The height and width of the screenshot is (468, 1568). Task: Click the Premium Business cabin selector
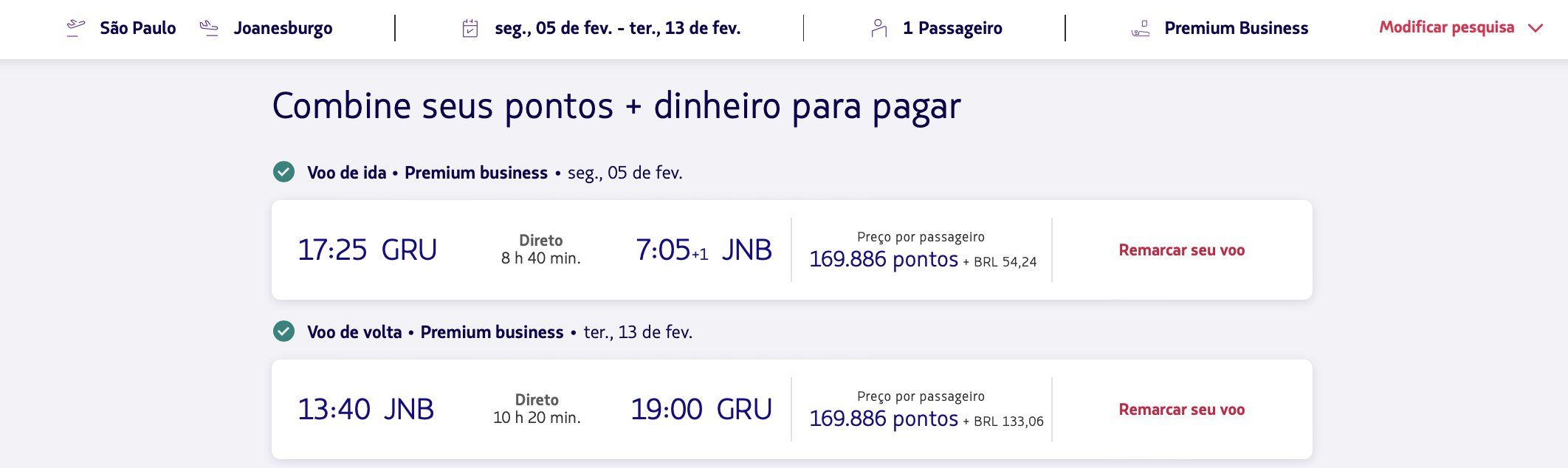coord(1236,28)
